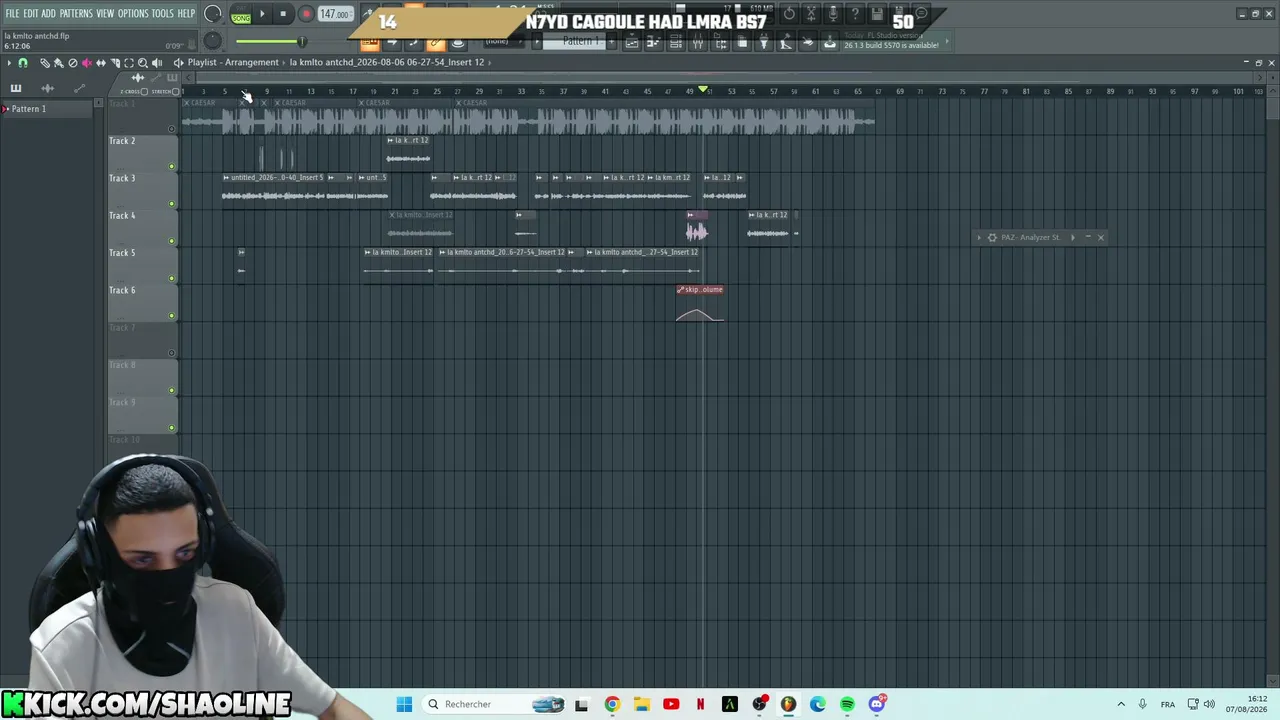Viewport: 1280px width, 720px height.
Task: Select the Slice tool
Action: (x=115, y=63)
